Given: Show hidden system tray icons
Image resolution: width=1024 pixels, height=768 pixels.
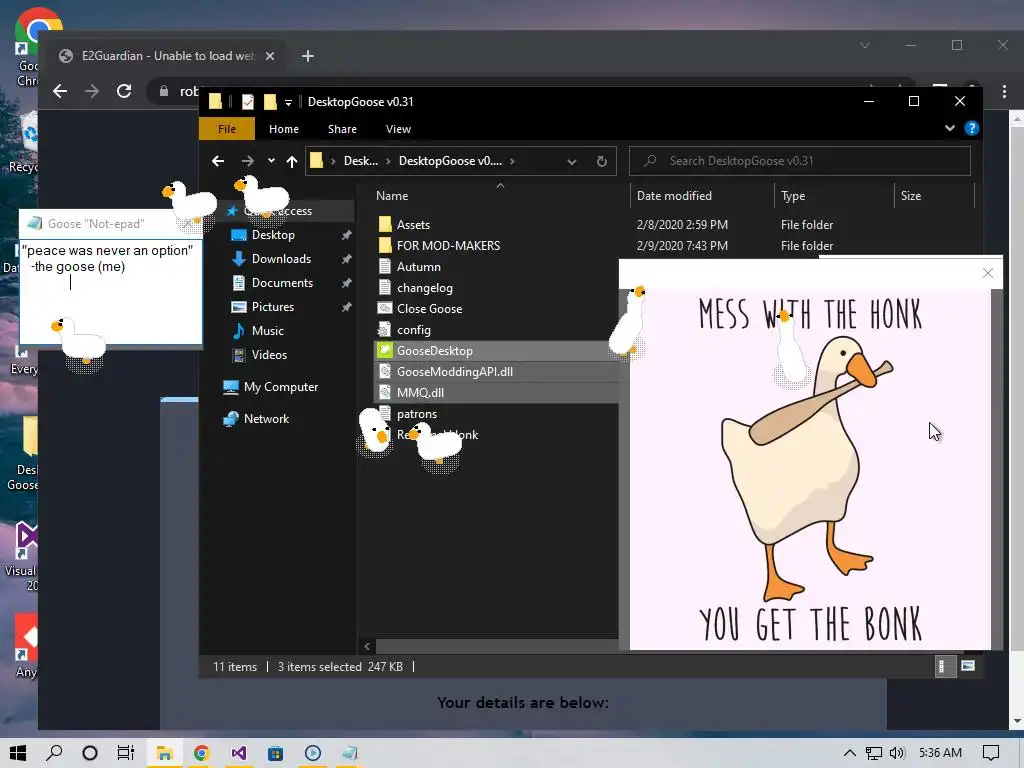Looking at the screenshot, I should tap(850, 753).
